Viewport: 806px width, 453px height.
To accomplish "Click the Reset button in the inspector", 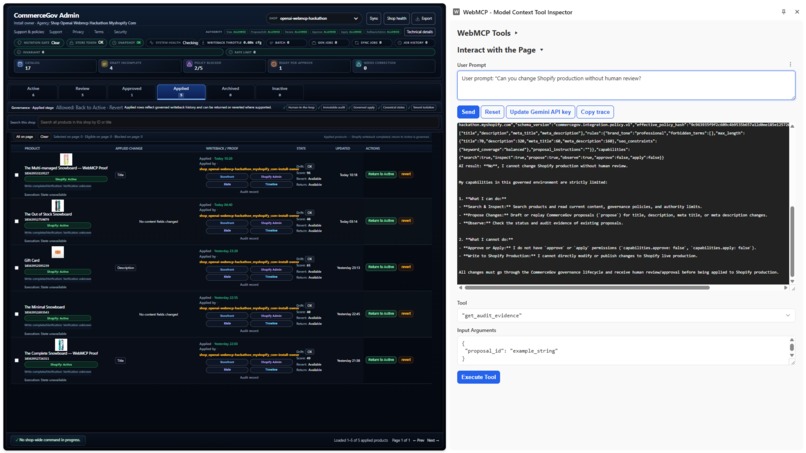I will coord(492,112).
